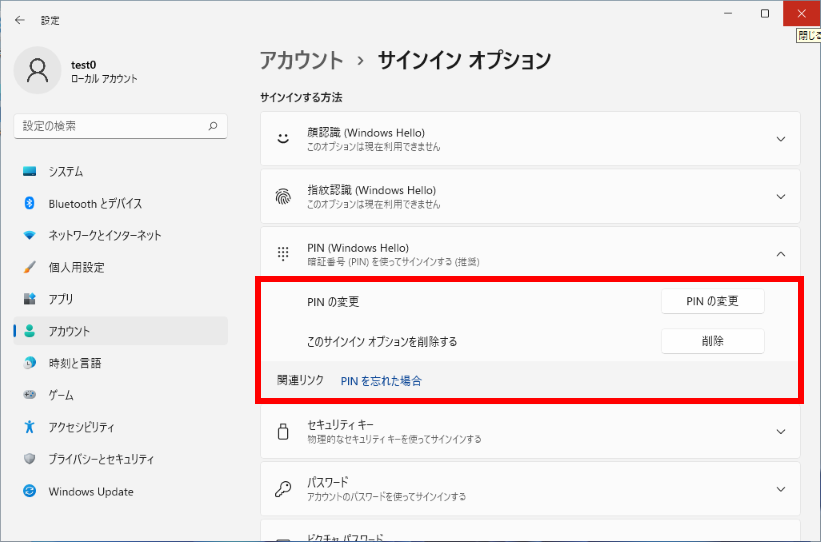Open ネットワークとインターネット via Wi-Fi icon

[x=30, y=236]
